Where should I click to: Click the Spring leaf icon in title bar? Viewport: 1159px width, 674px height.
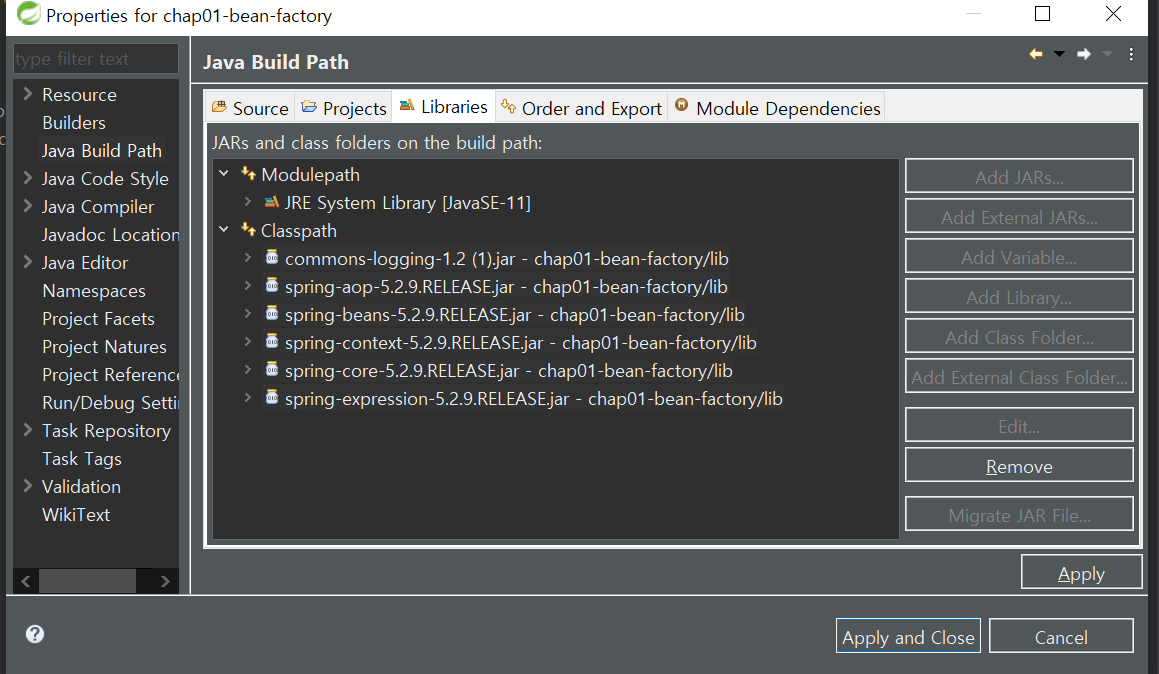28,14
